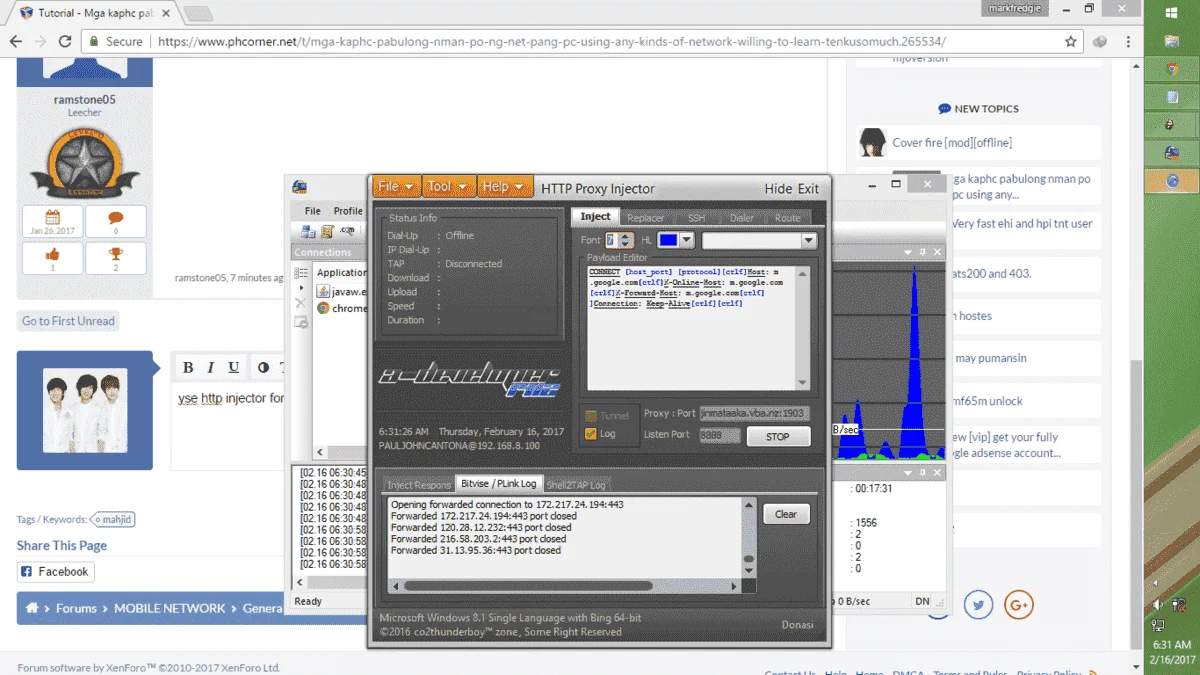The width and height of the screenshot is (1200, 675).
Task: Click the text color icon in reply editor
Action: click(263, 367)
